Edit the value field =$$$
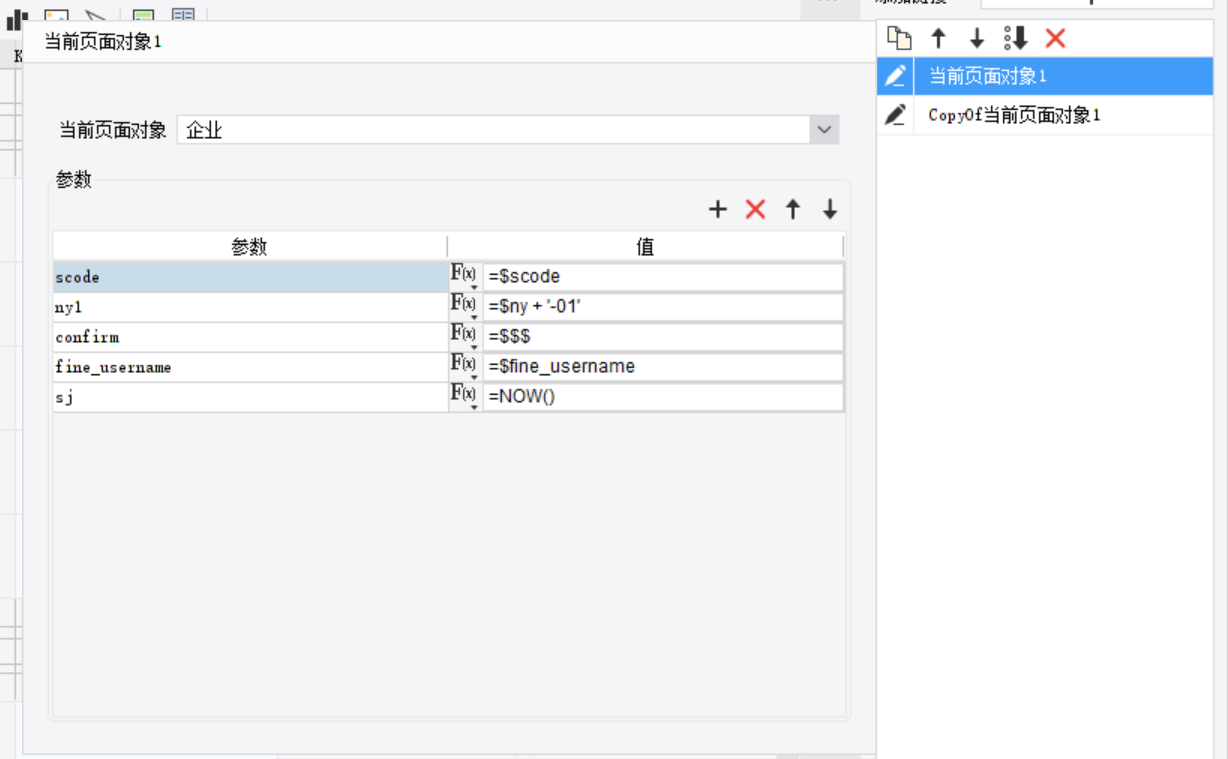Viewport: 1228px width, 759px height. click(x=663, y=337)
